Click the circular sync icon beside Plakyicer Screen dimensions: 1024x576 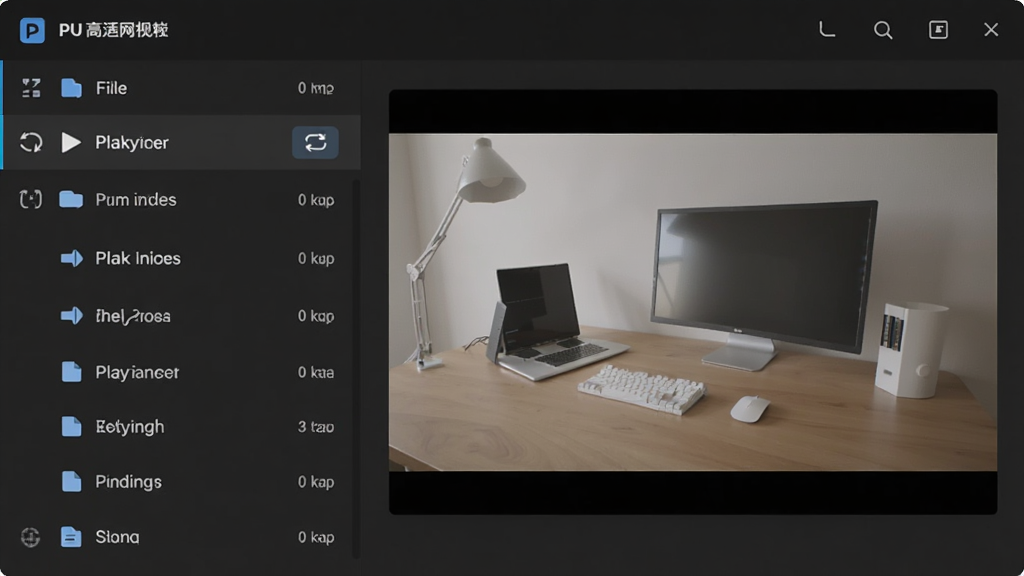31,142
